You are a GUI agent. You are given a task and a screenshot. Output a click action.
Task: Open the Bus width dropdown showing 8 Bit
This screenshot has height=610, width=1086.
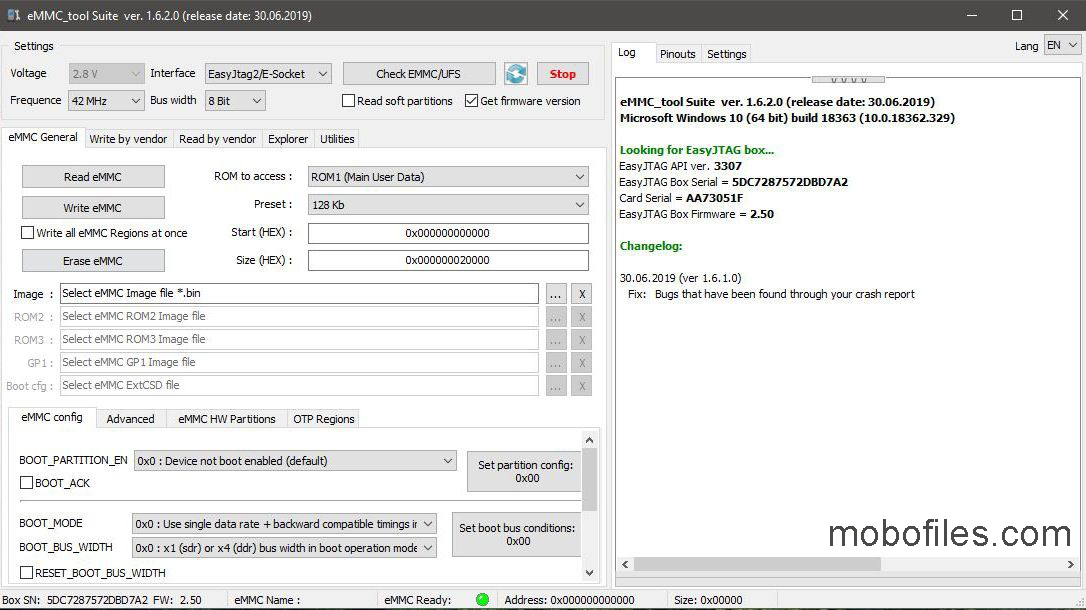(235, 101)
